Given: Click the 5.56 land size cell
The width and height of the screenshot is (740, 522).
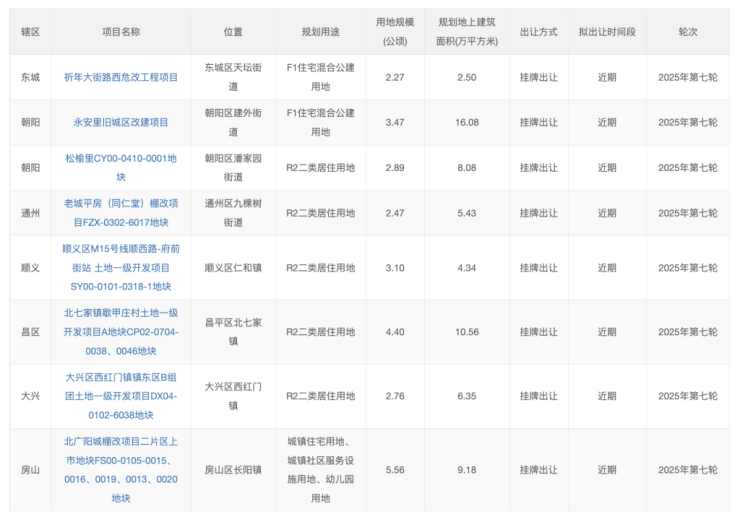Looking at the screenshot, I should pyautogui.click(x=395, y=469).
